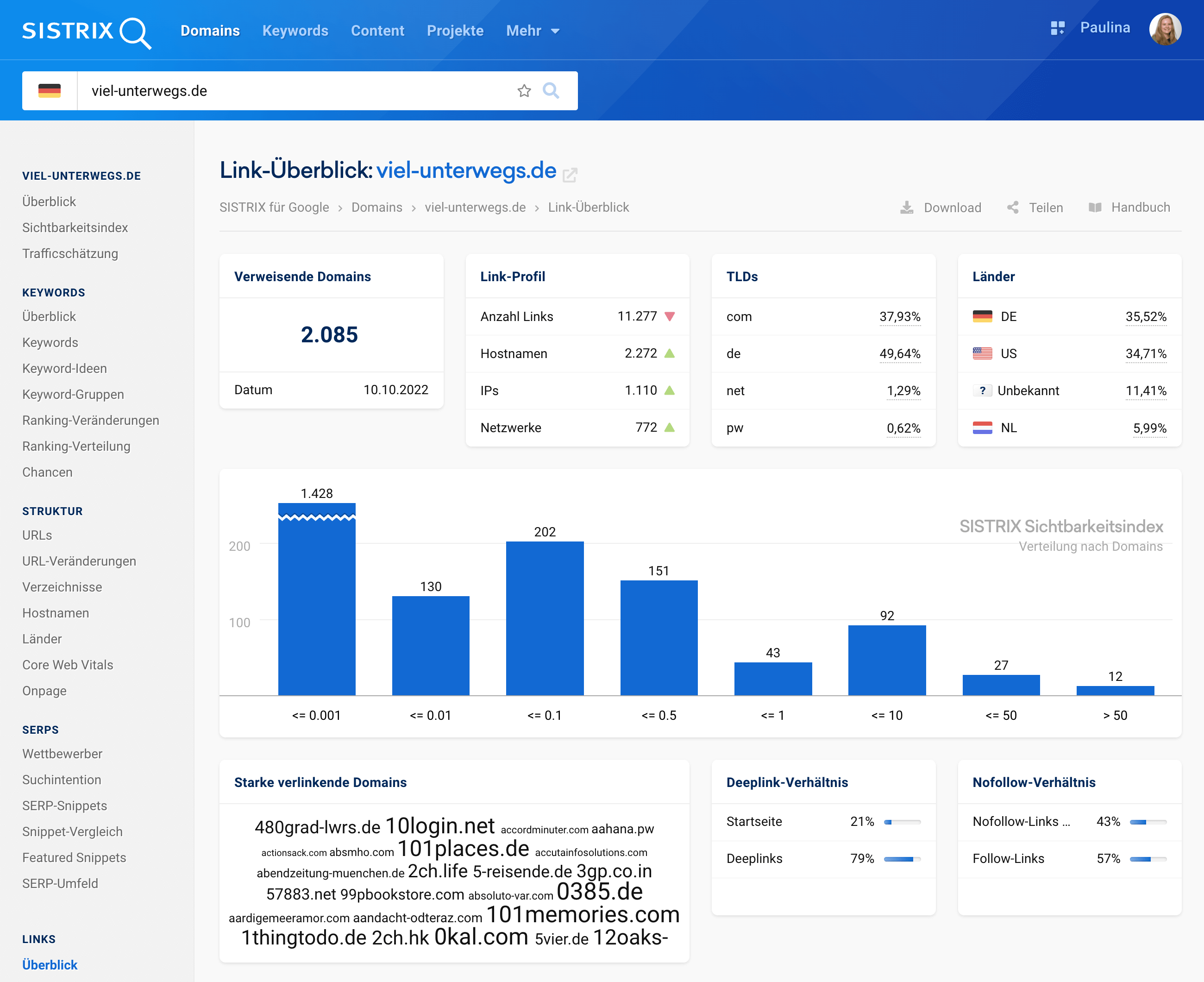Click in the domain search input field
The height and width of the screenshot is (982, 1204).
coord(294,91)
